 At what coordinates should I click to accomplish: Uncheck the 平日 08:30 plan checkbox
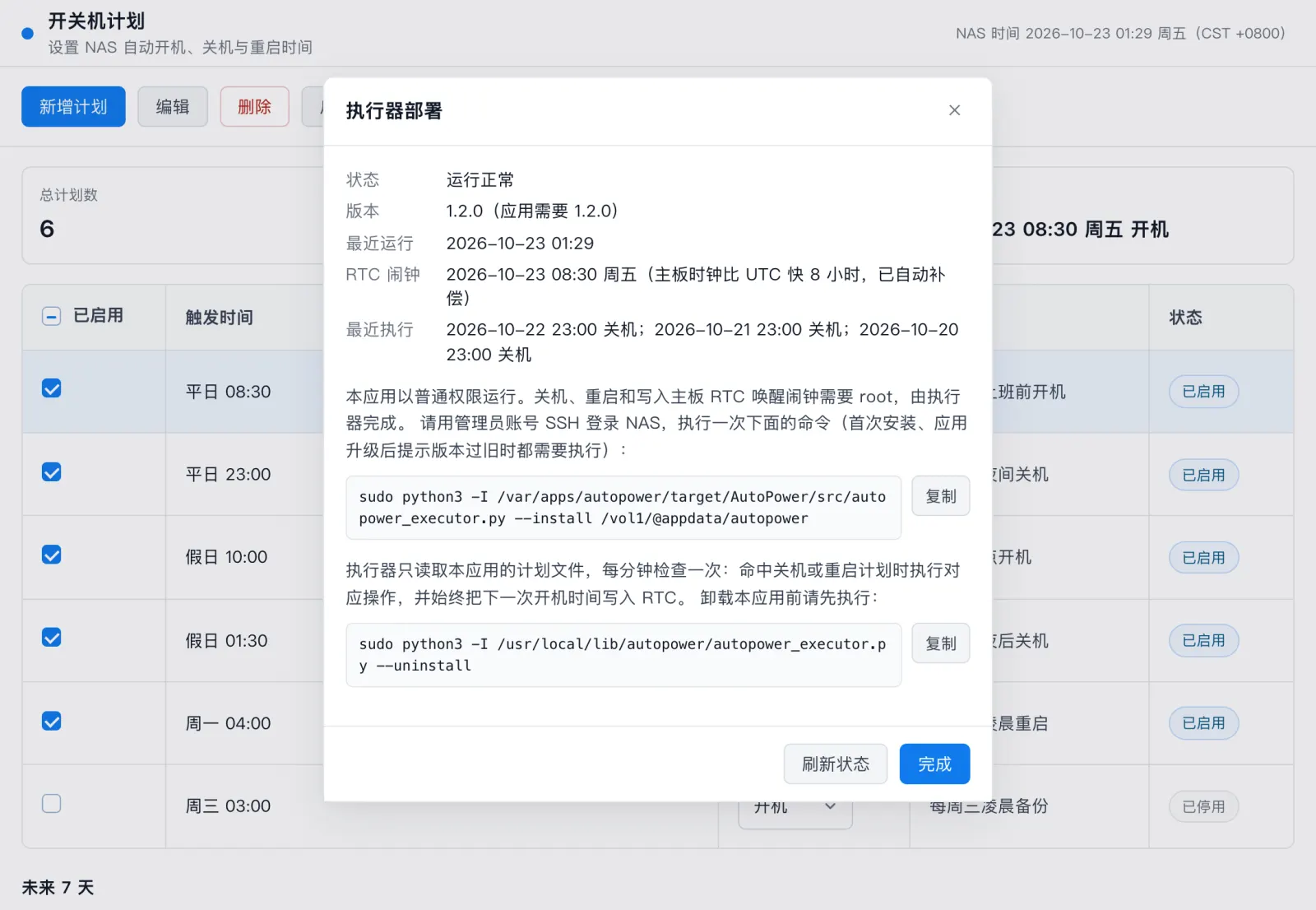(51, 388)
